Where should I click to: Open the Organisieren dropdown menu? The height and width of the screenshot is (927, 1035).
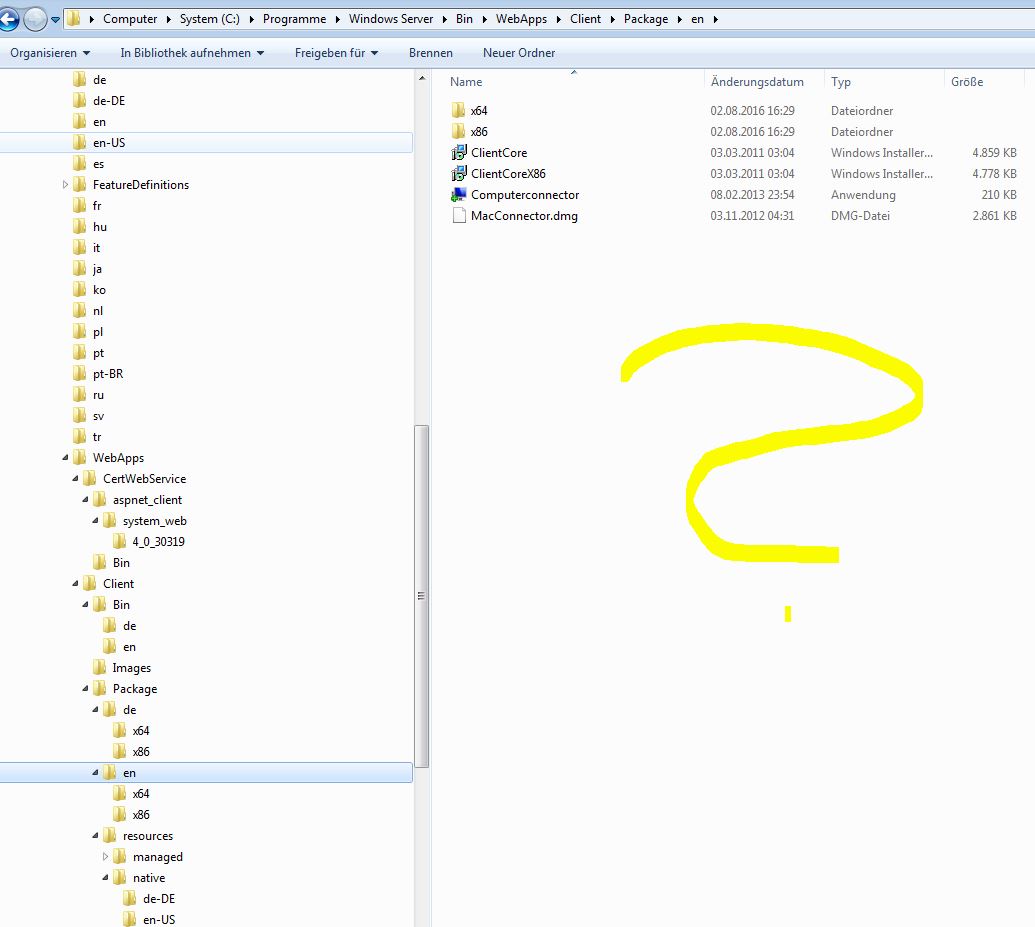[x=50, y=53]
